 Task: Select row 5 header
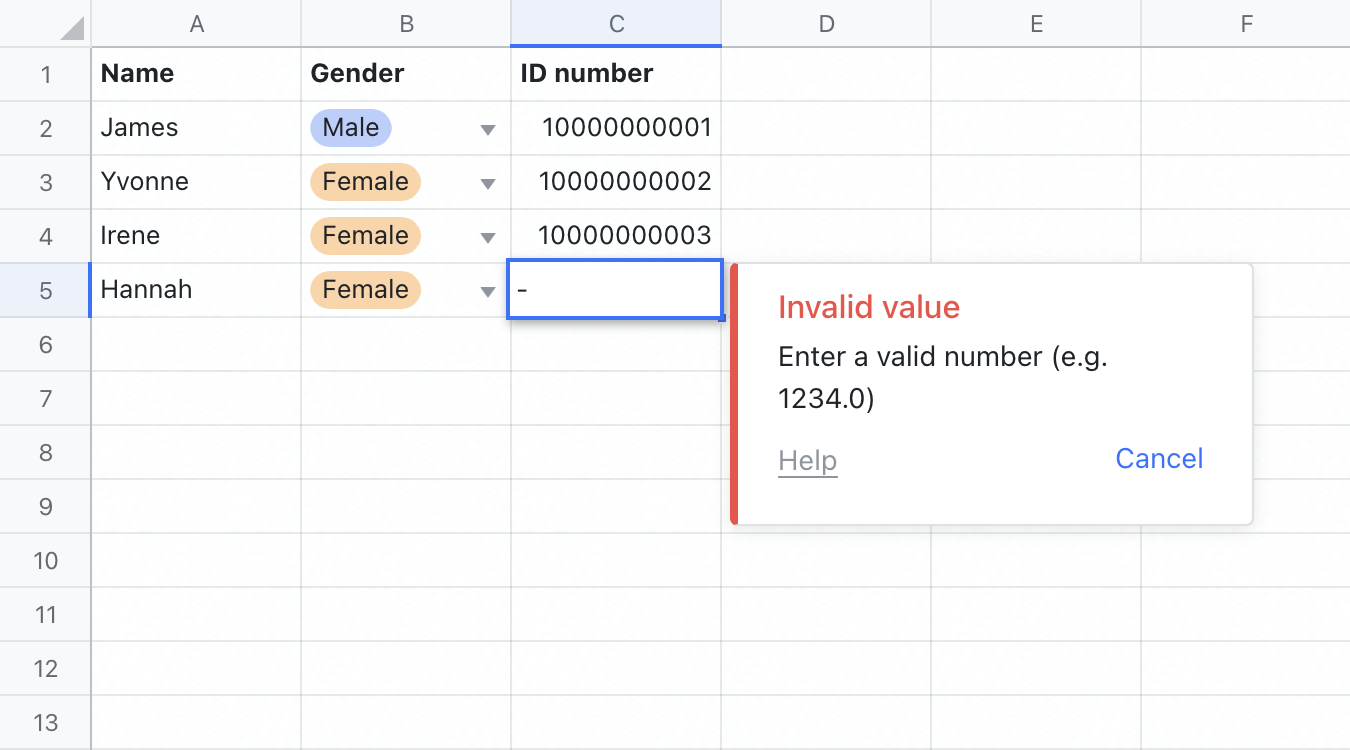pos(45,290)
